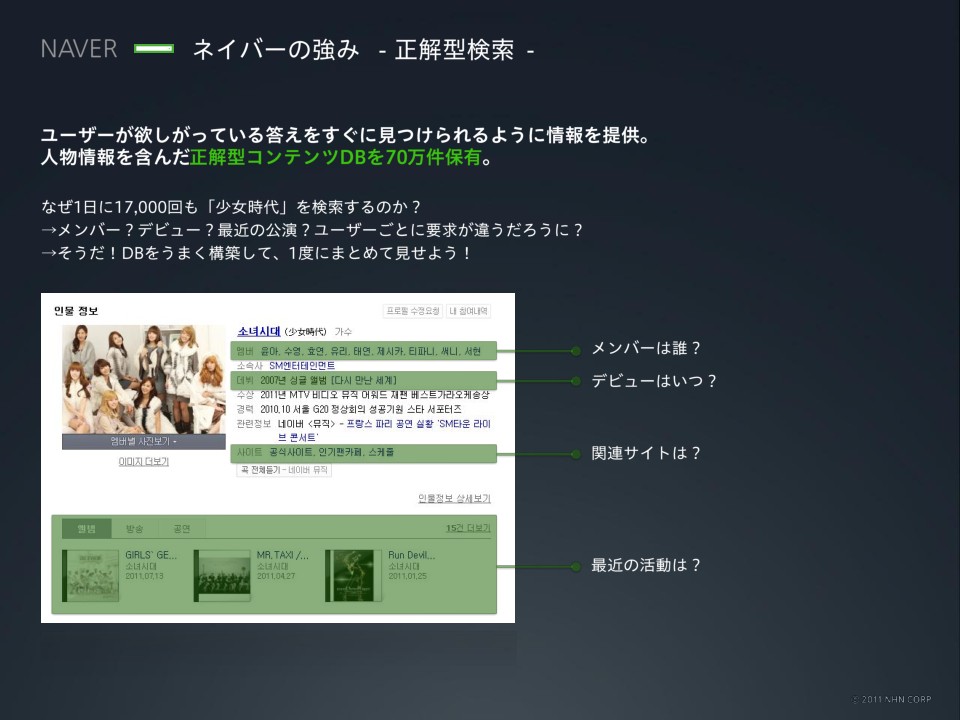Expand 멤버별 사진보기 bar under photo
This screenshot has width=960, height=720.
click(143, 441)
